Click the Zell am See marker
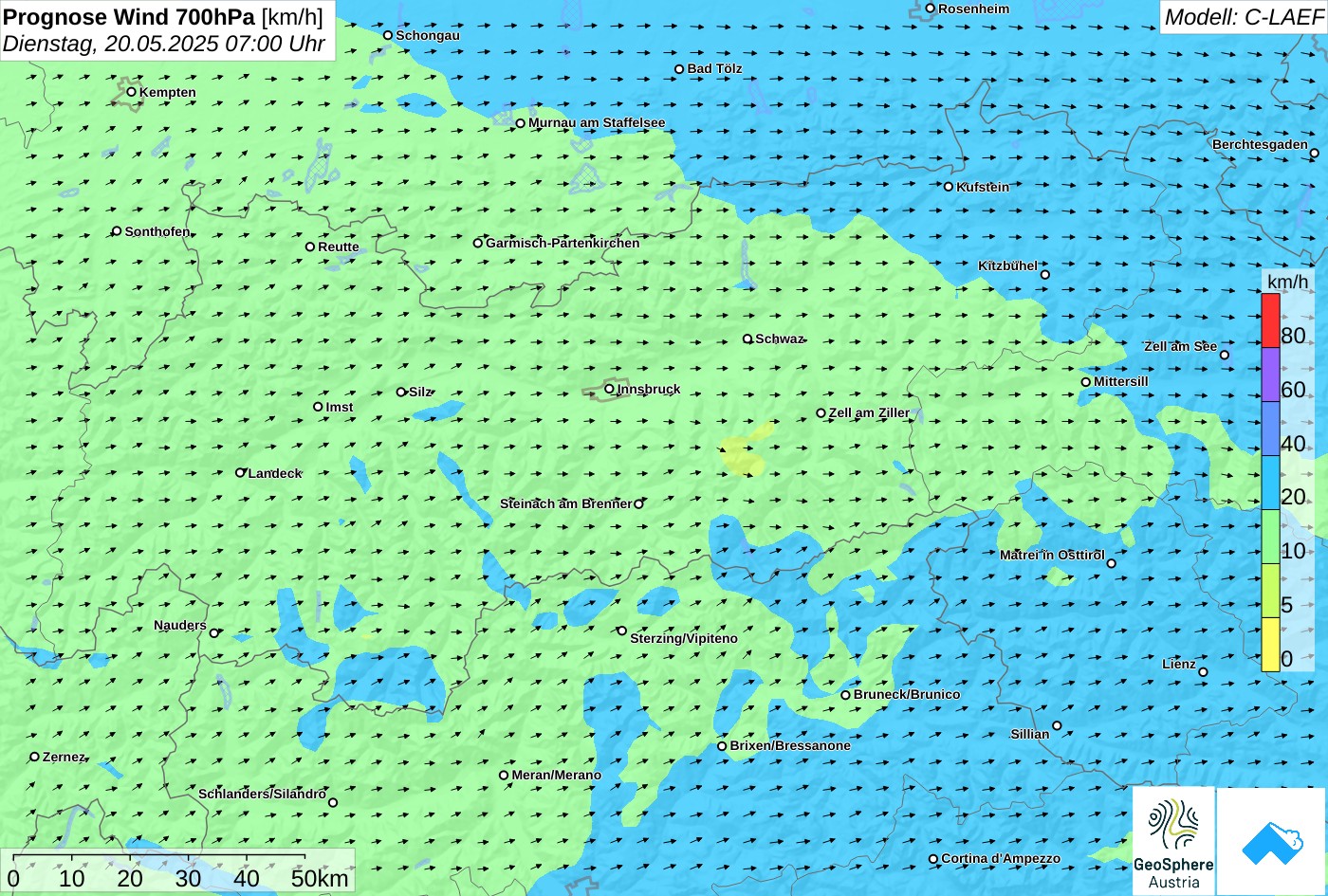Screen dimensions: 1328x896 pos(1225,356)
